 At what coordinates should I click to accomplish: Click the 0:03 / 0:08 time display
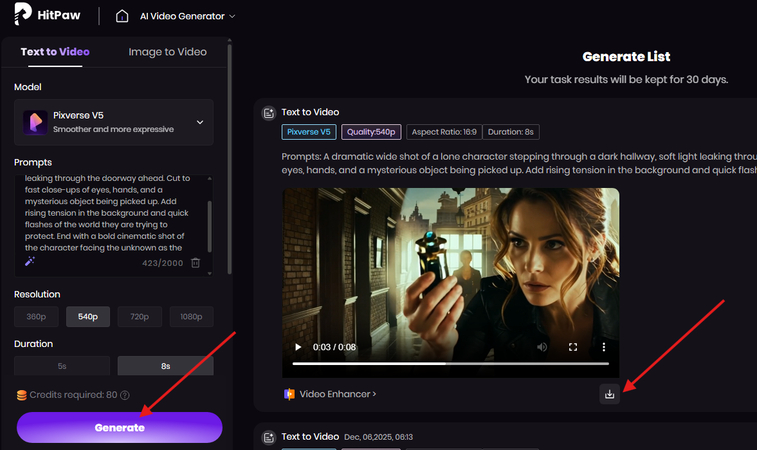(334, 347)
